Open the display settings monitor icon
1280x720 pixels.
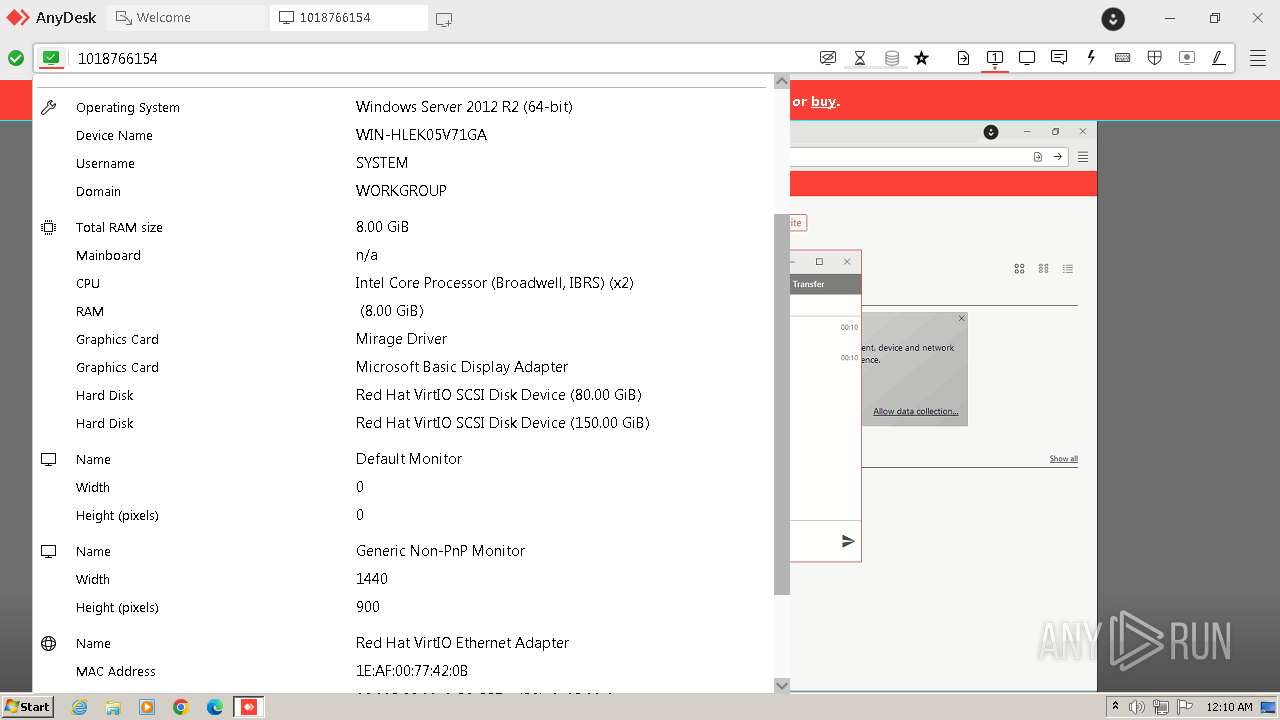tap(1027, 58)
